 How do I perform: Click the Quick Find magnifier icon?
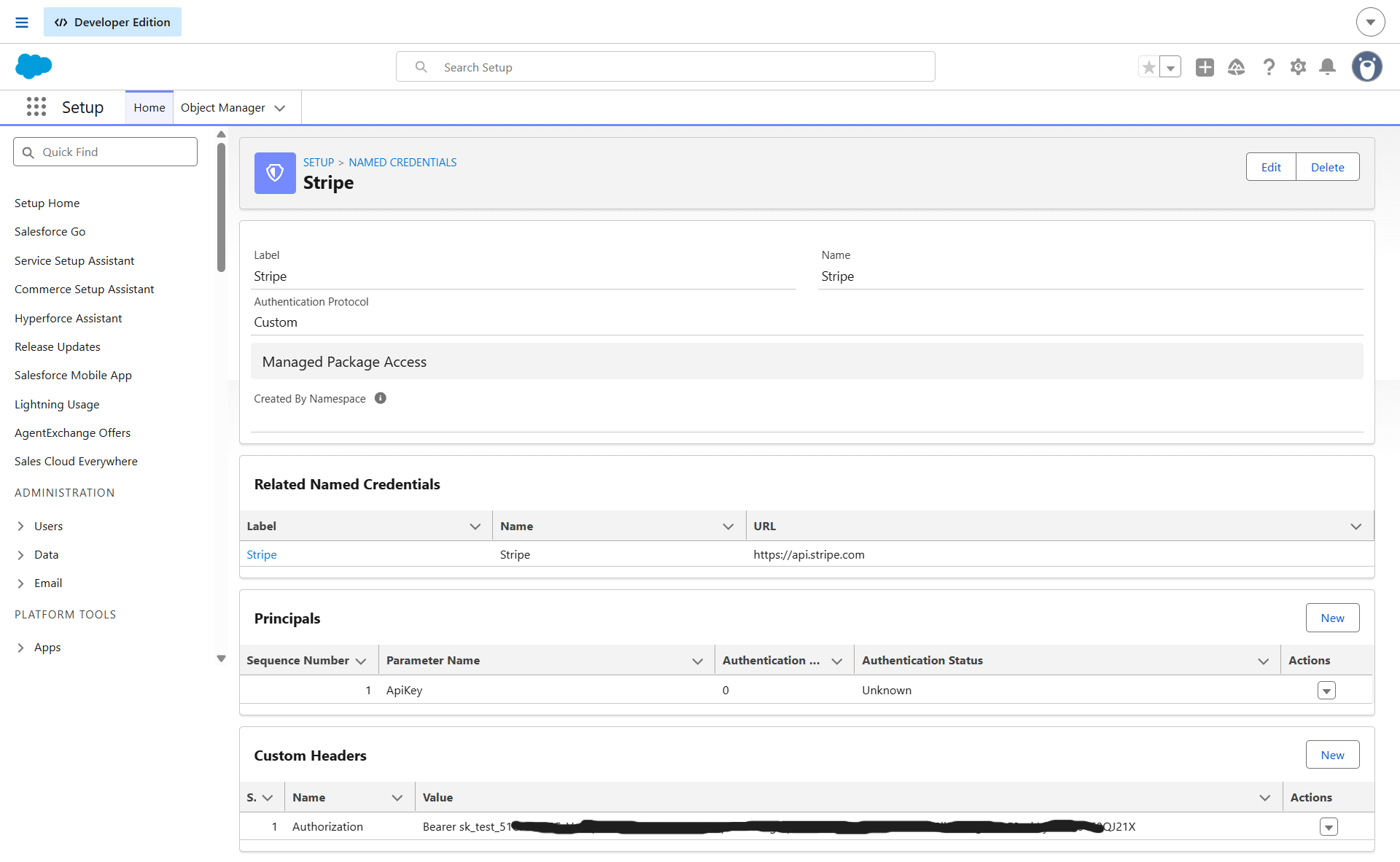(28, 152)
